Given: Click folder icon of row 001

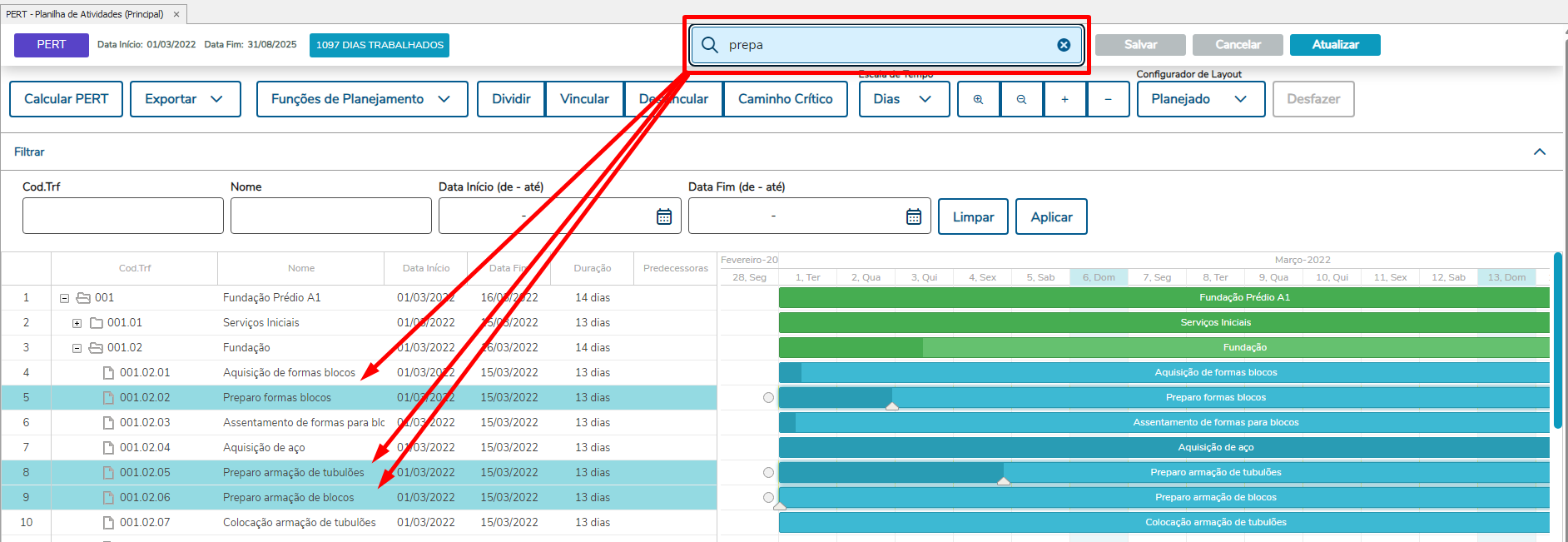Looking at the screenshot, I should point(83,297).
